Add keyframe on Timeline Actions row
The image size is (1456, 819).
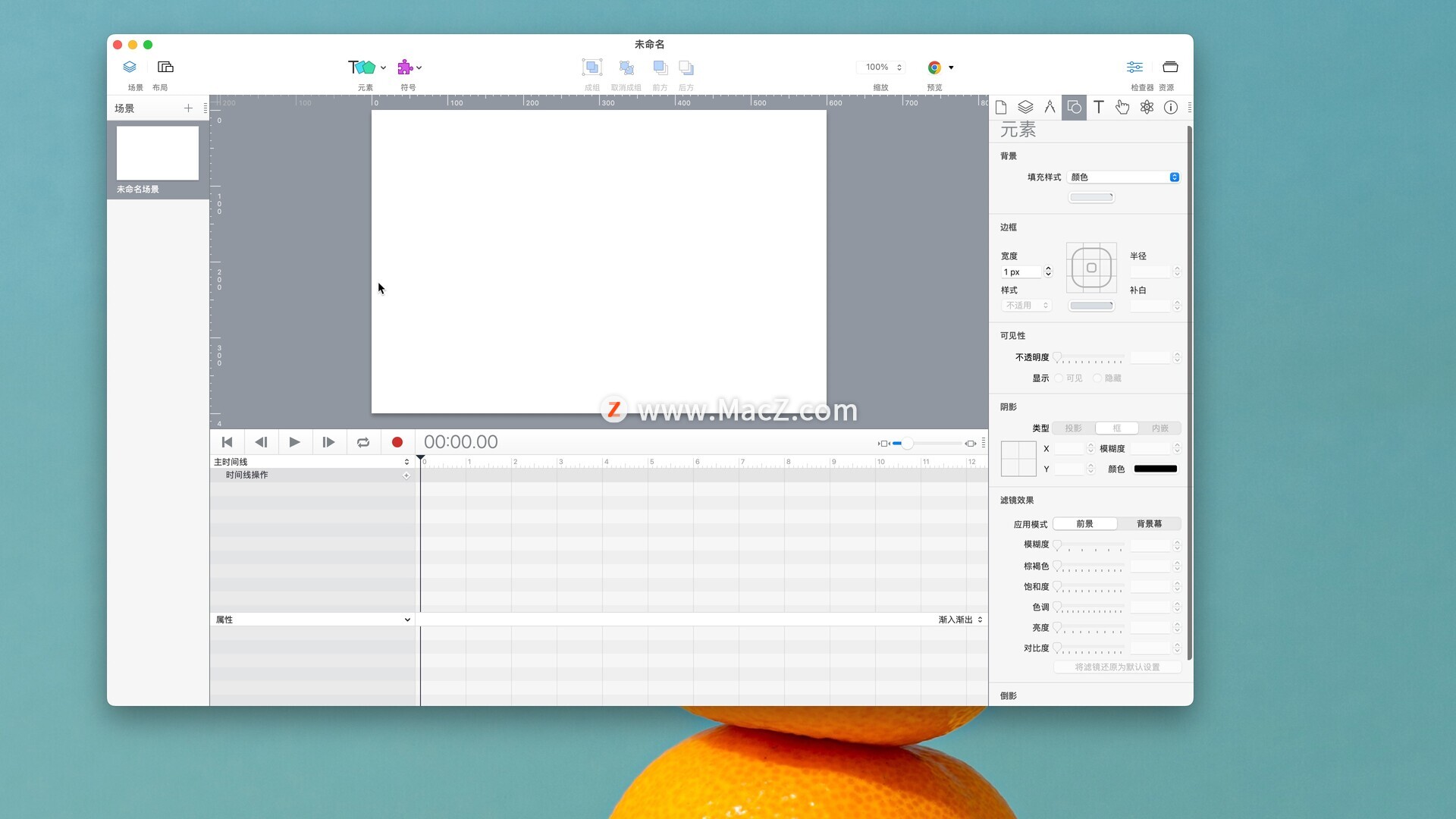coord(406,475)
